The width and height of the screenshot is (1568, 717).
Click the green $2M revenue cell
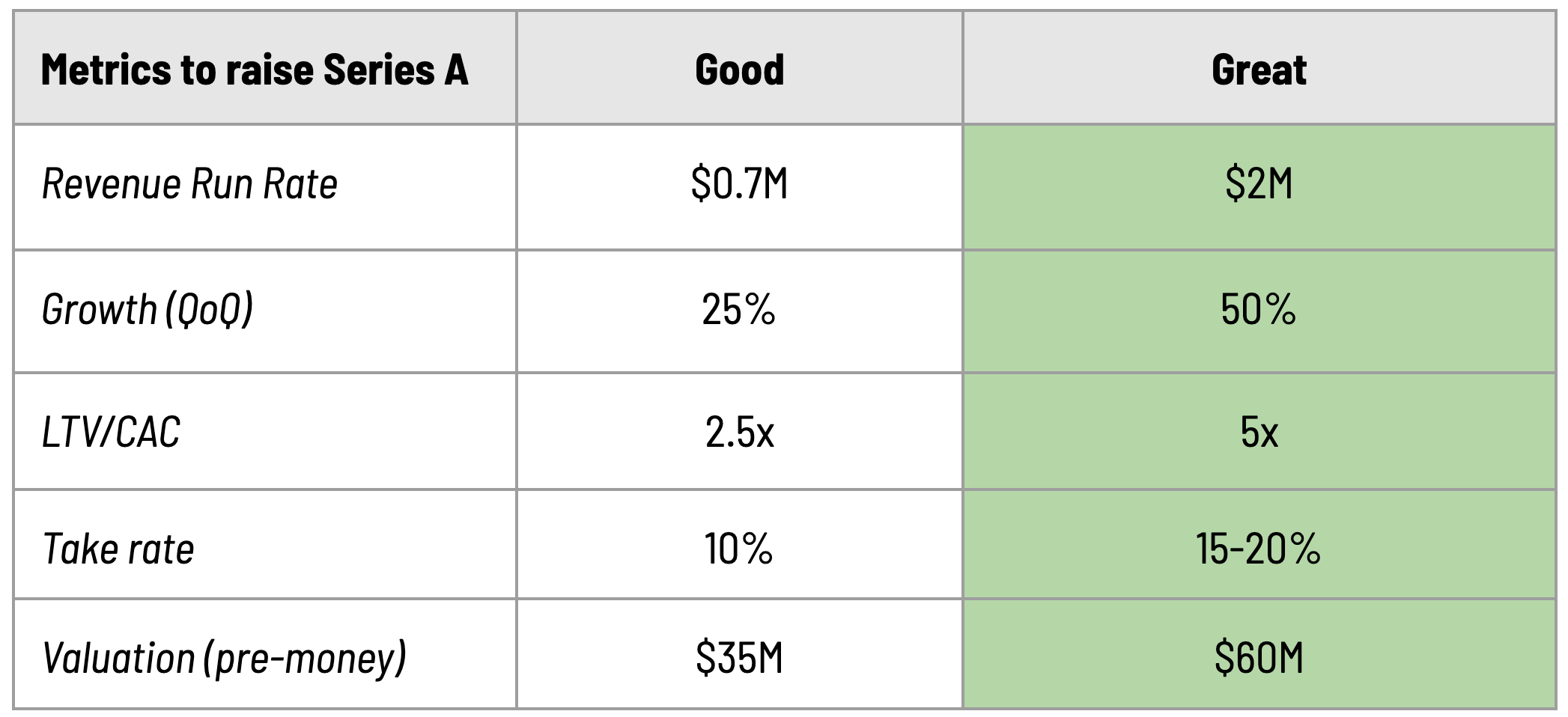click(1259, 184)
